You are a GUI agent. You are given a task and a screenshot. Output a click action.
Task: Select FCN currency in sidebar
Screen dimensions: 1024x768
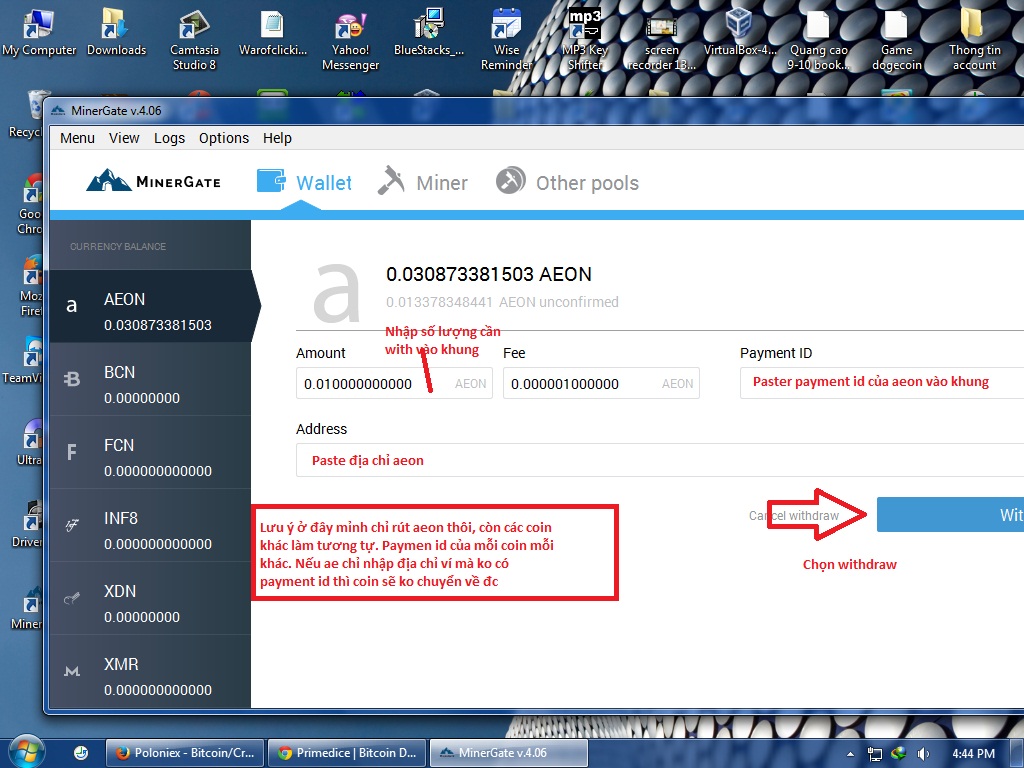(151, 453)
